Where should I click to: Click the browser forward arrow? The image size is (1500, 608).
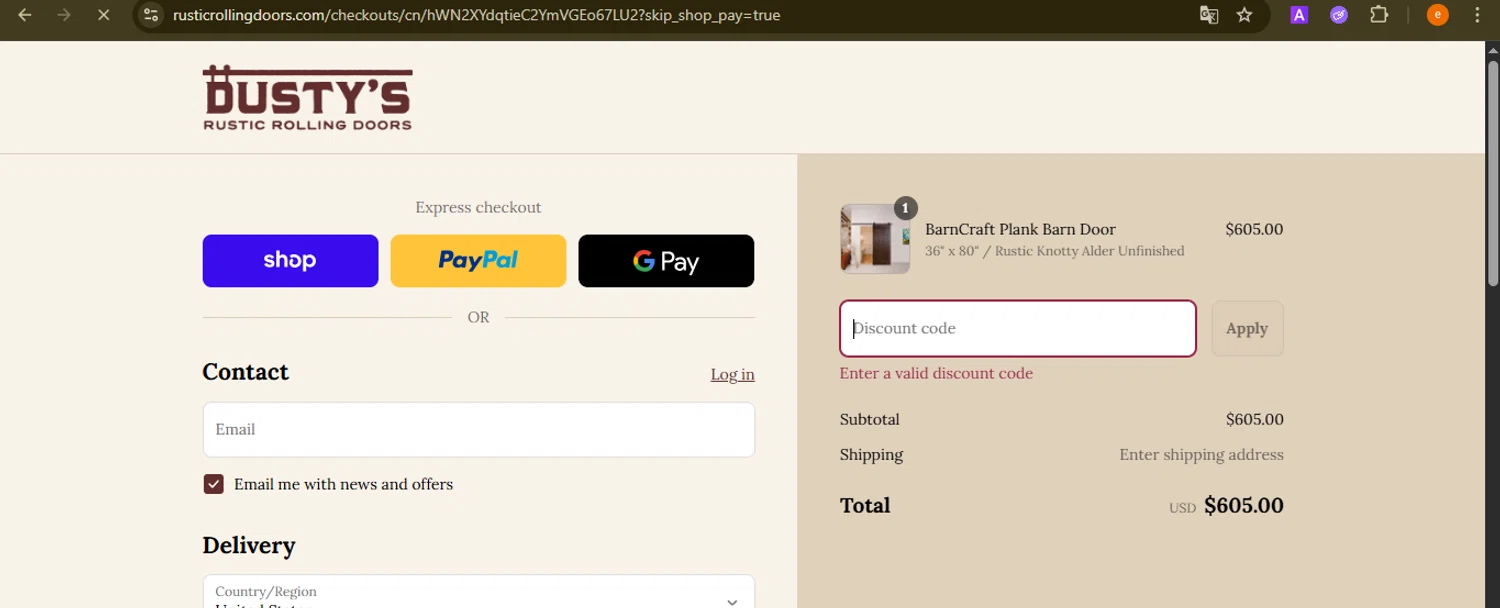[64, 15]
